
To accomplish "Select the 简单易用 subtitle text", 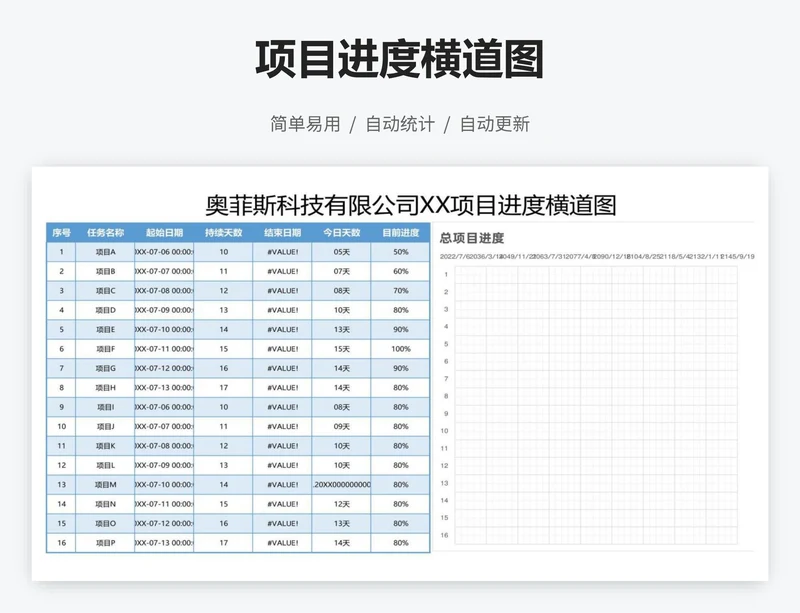I will [305, 124].
